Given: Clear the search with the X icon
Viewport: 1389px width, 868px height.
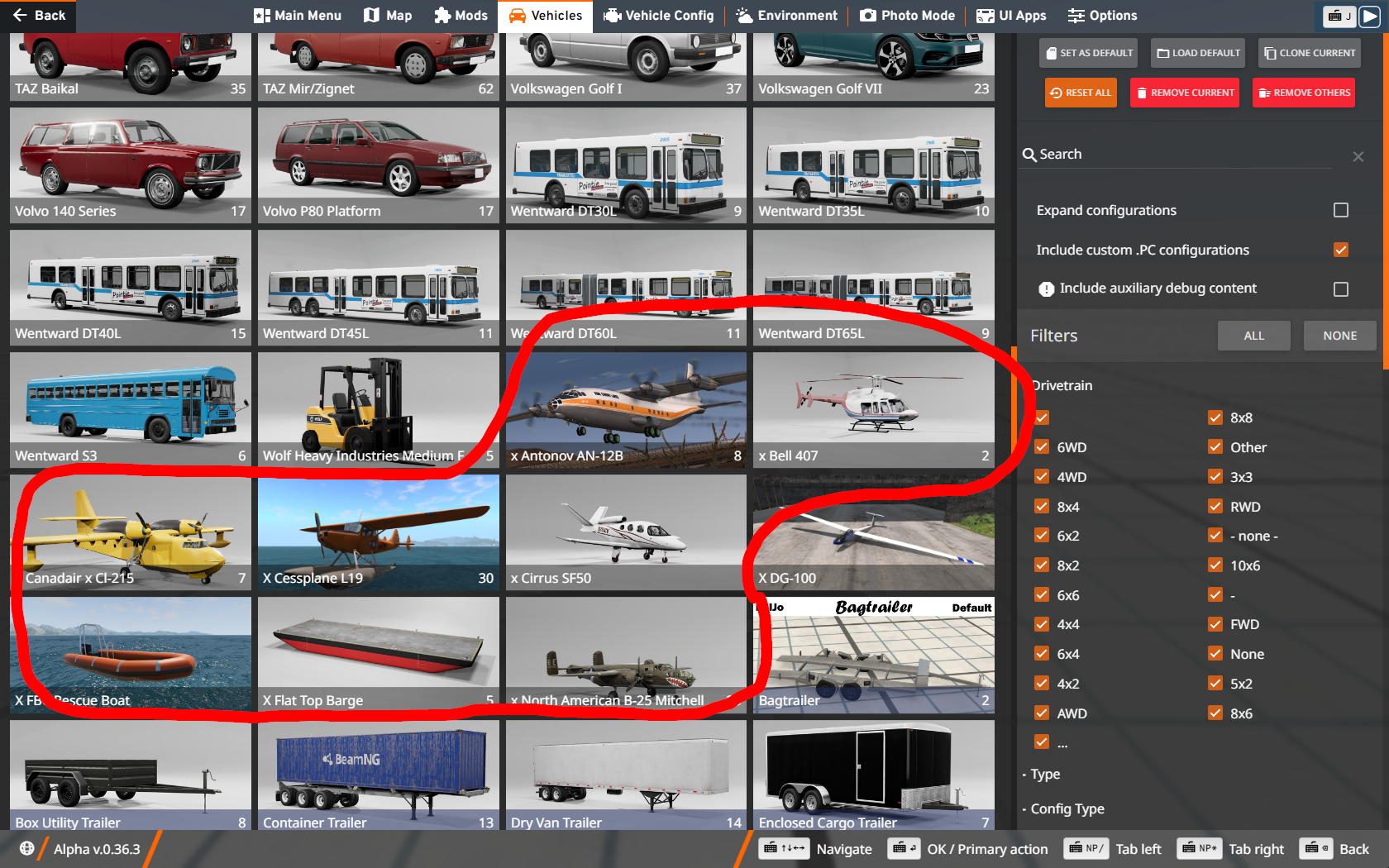Looking at the screenshot, I should point(1358,156).
